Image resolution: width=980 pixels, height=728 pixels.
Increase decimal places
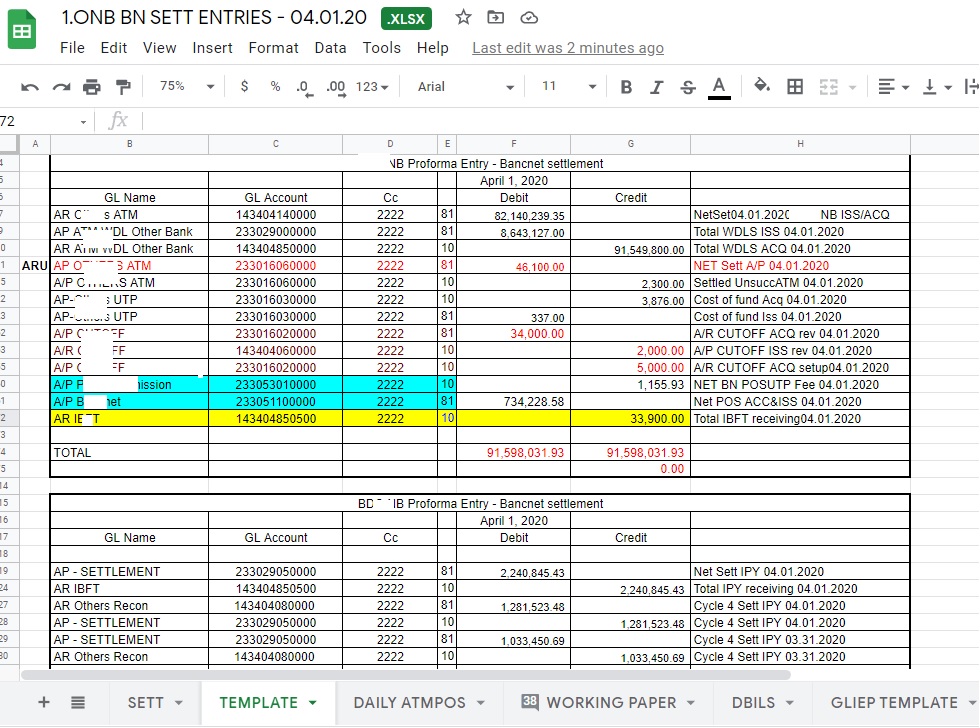coord(336,87)
